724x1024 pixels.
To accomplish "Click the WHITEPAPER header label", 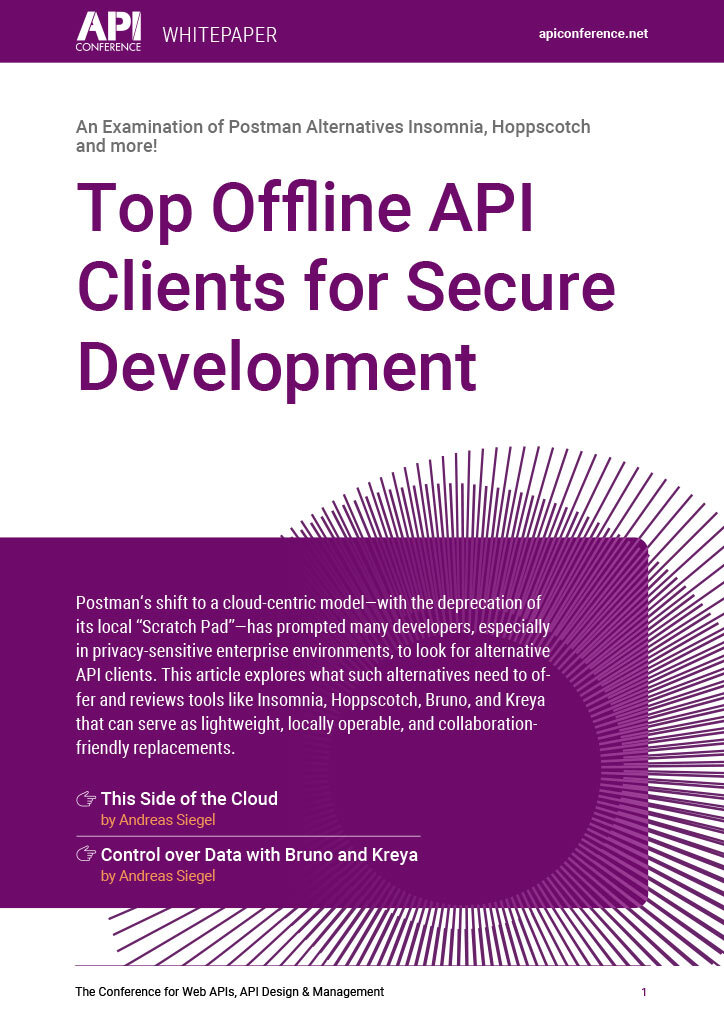I will point(219,35).
